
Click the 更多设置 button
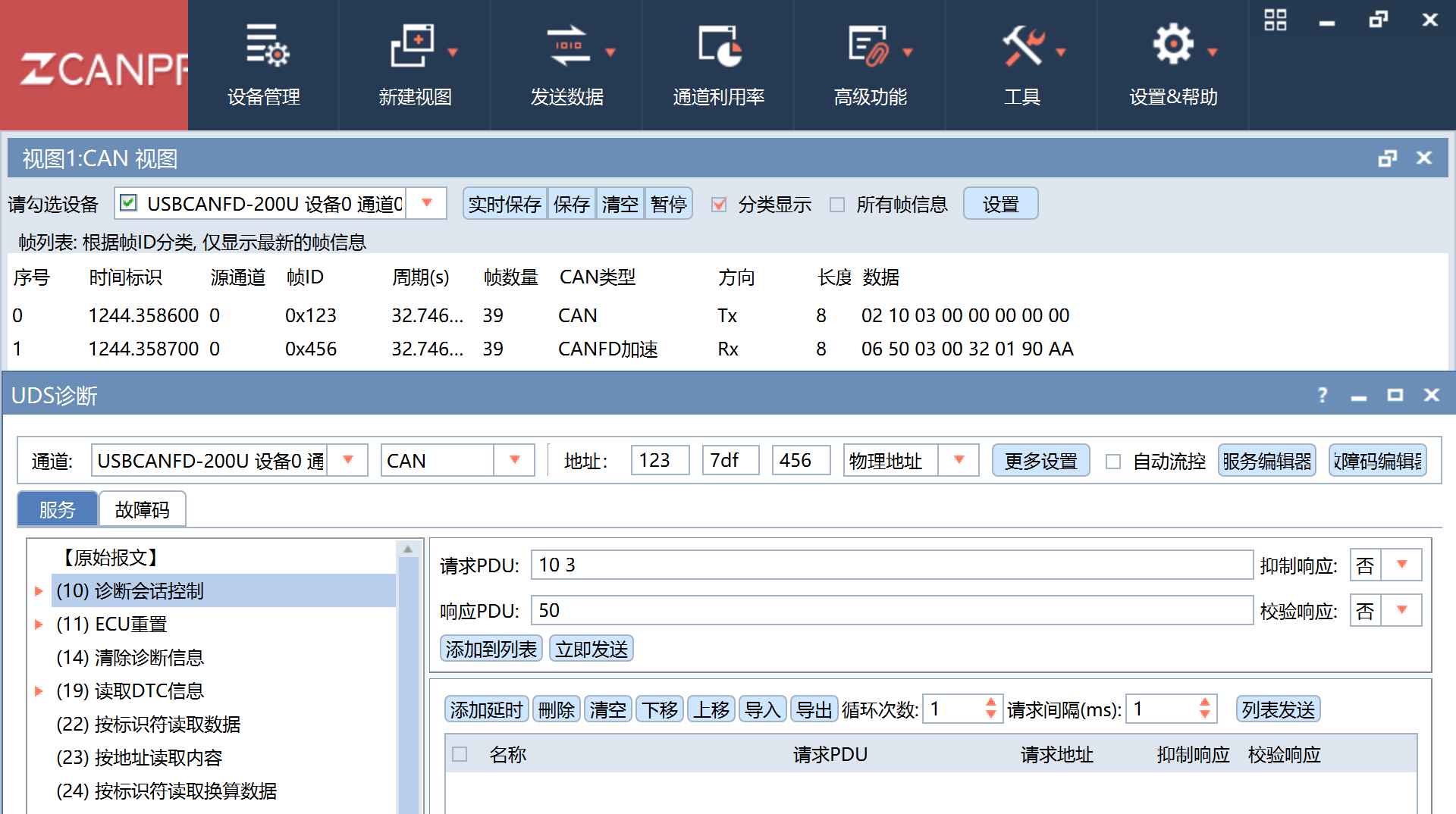pyautogui.click(x=1040, y=461)
